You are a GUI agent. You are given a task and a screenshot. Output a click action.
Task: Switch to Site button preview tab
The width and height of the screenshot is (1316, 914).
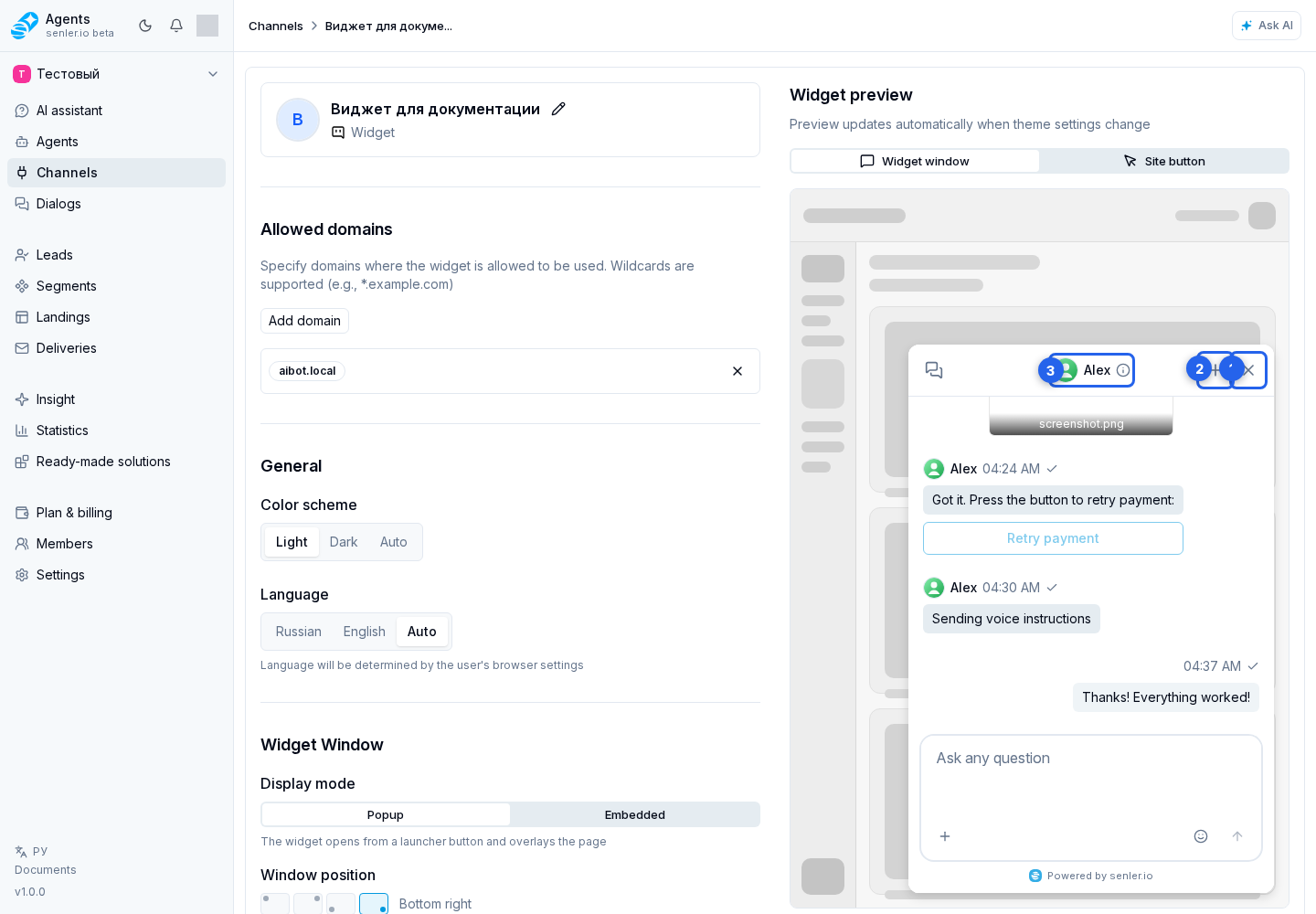tap(1164, 161)
